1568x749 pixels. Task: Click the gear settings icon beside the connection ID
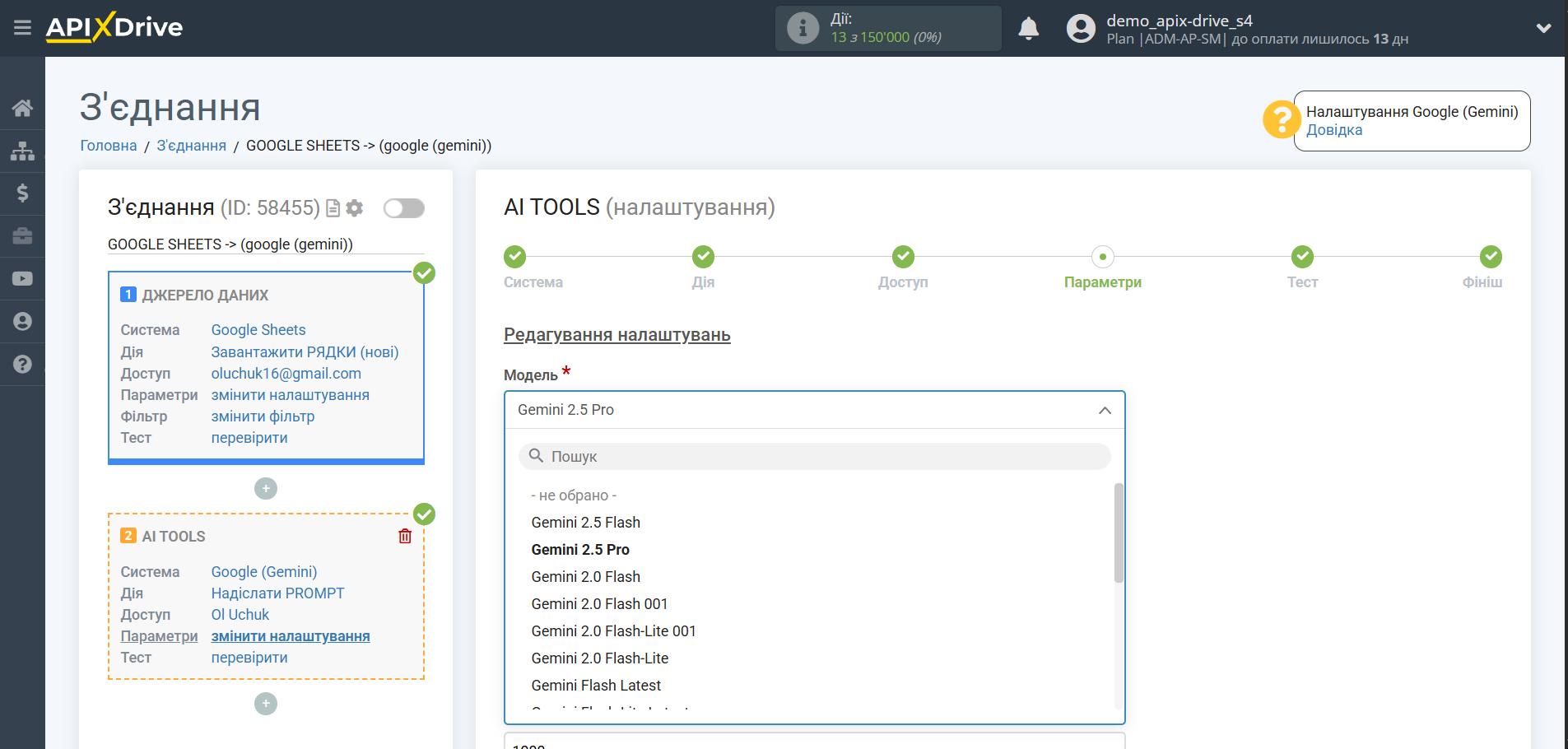(x=355, y=208)
